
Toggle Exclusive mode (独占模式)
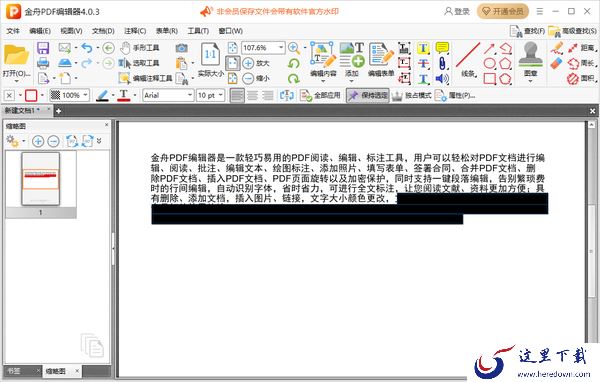[x=412, y=95]
